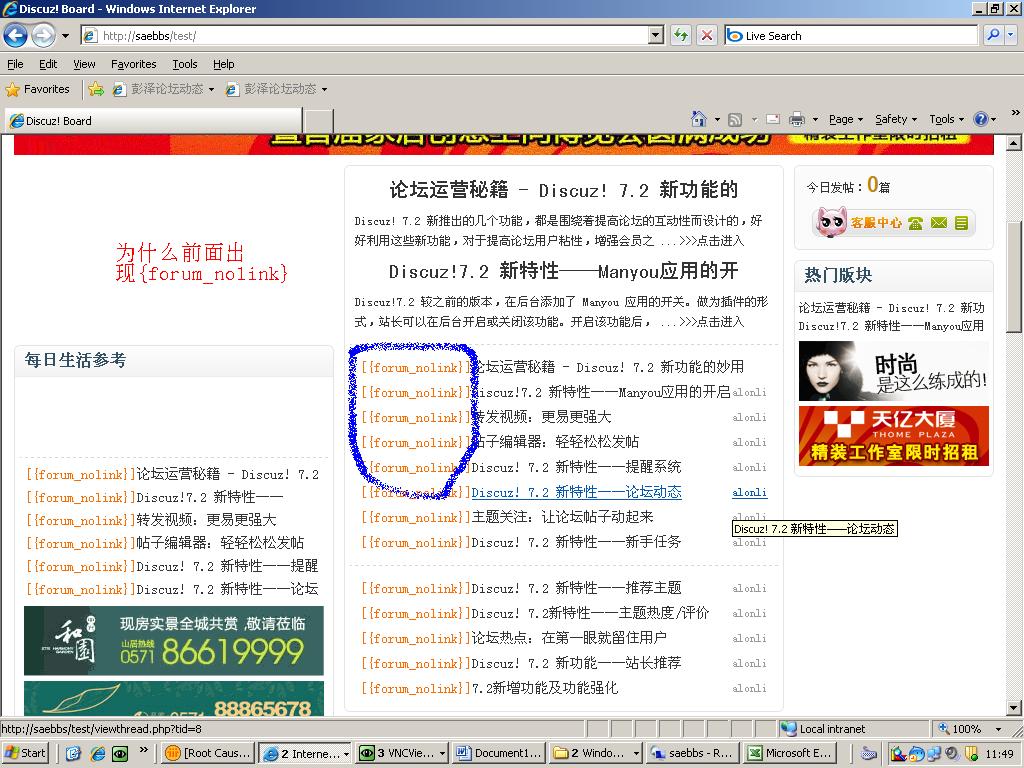Open the View menu

pyautogui.click(x=84, y=64)
